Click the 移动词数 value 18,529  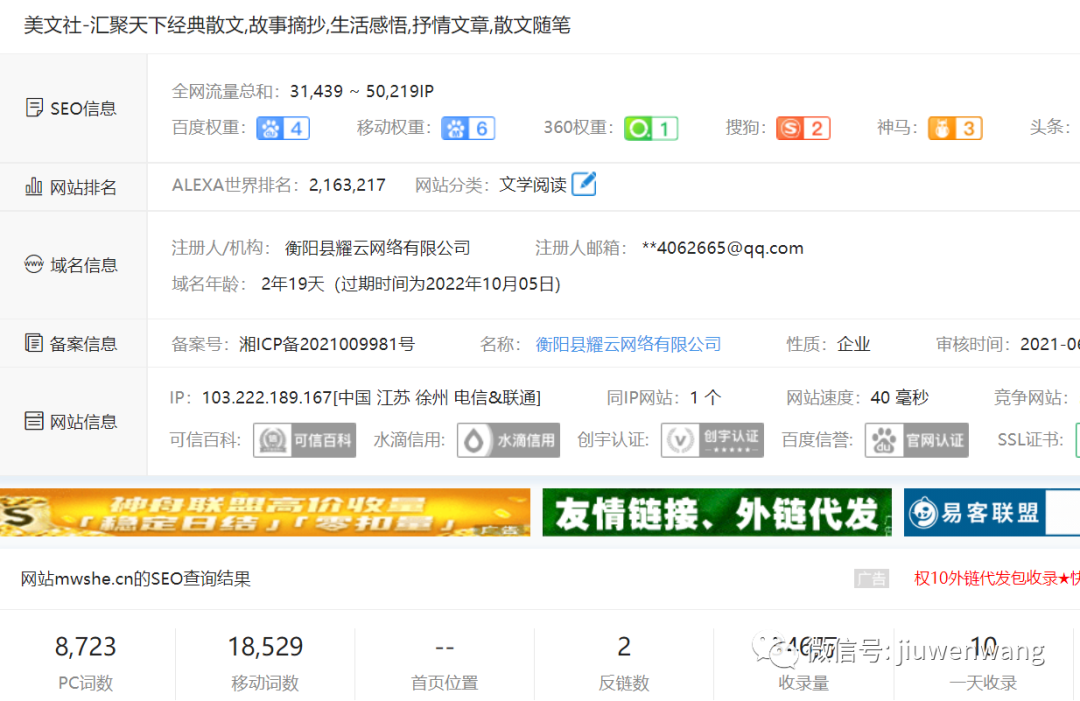click(x=265, y=647)
